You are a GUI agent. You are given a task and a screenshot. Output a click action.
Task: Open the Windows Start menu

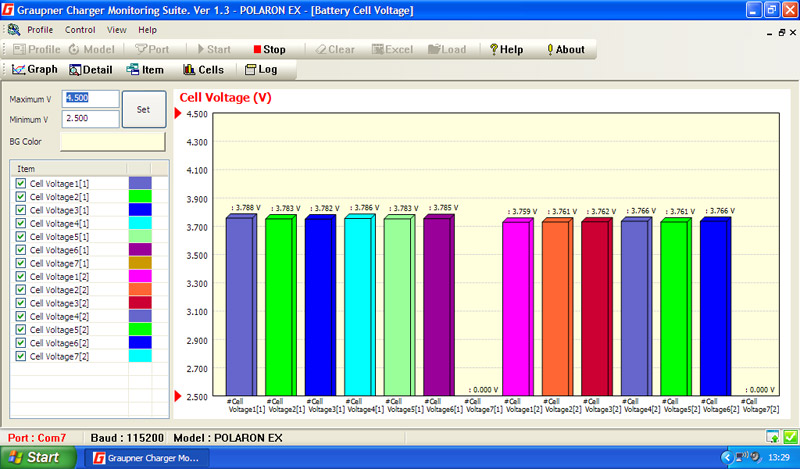point(38,457)
